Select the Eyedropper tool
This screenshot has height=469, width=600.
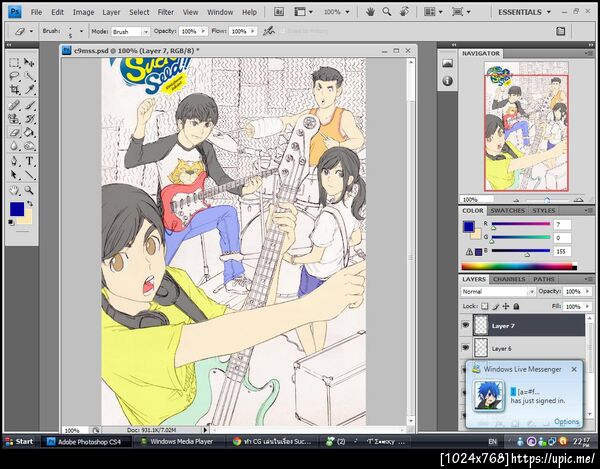29,90
